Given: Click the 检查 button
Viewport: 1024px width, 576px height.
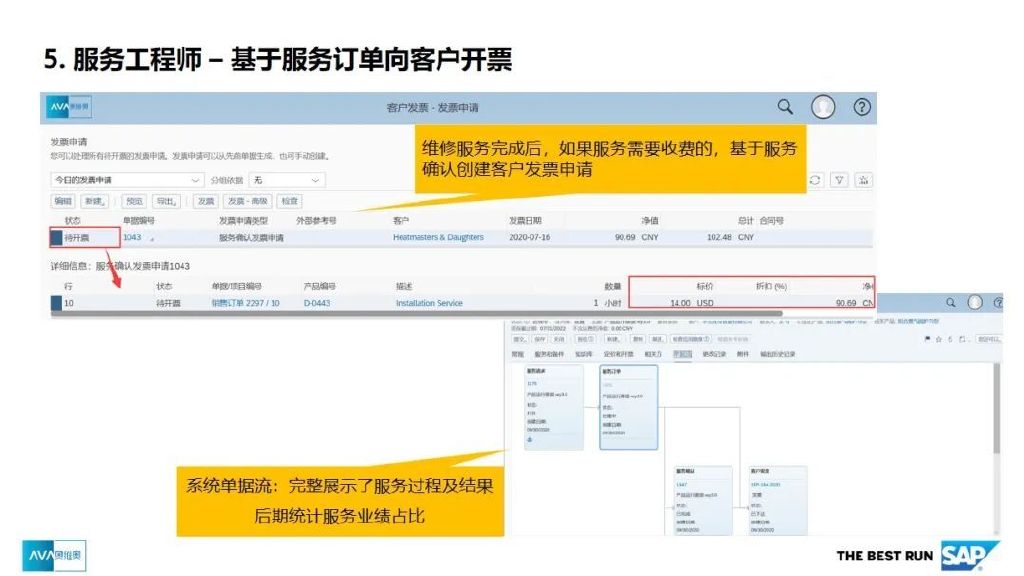Looking at the screenshot, I should 290,201.
